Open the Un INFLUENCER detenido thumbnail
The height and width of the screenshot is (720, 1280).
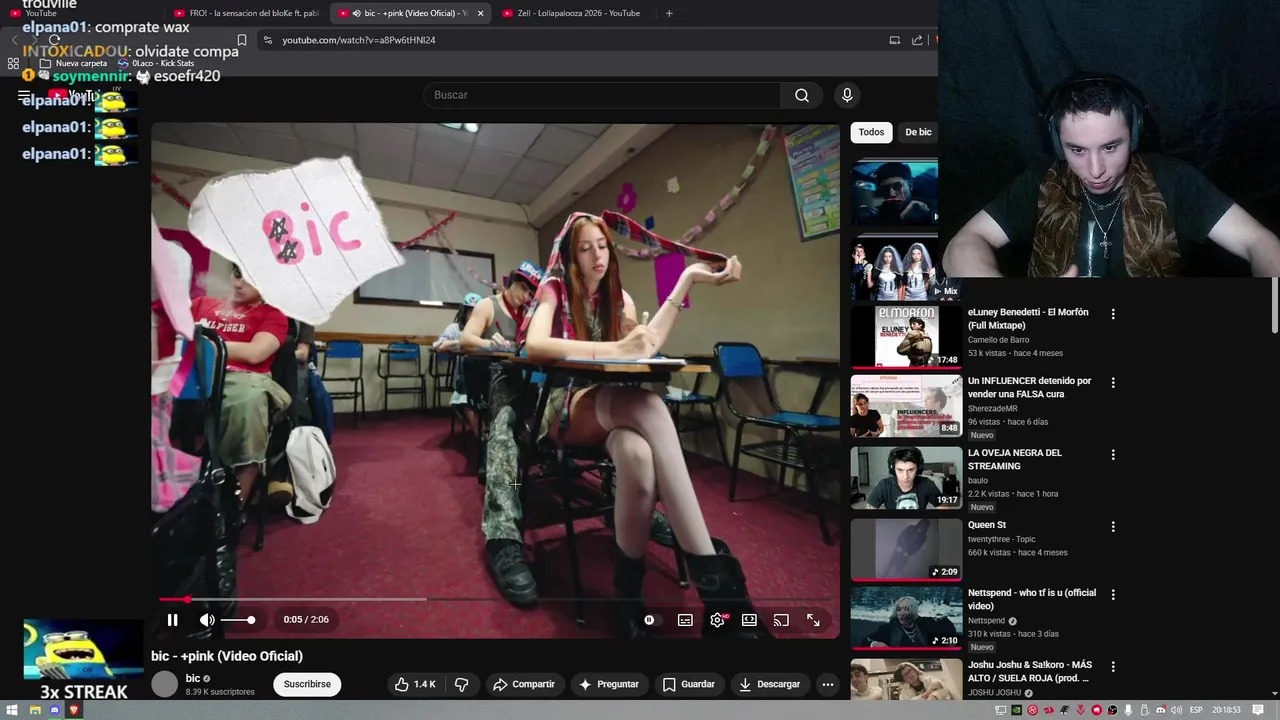[906, 406]
